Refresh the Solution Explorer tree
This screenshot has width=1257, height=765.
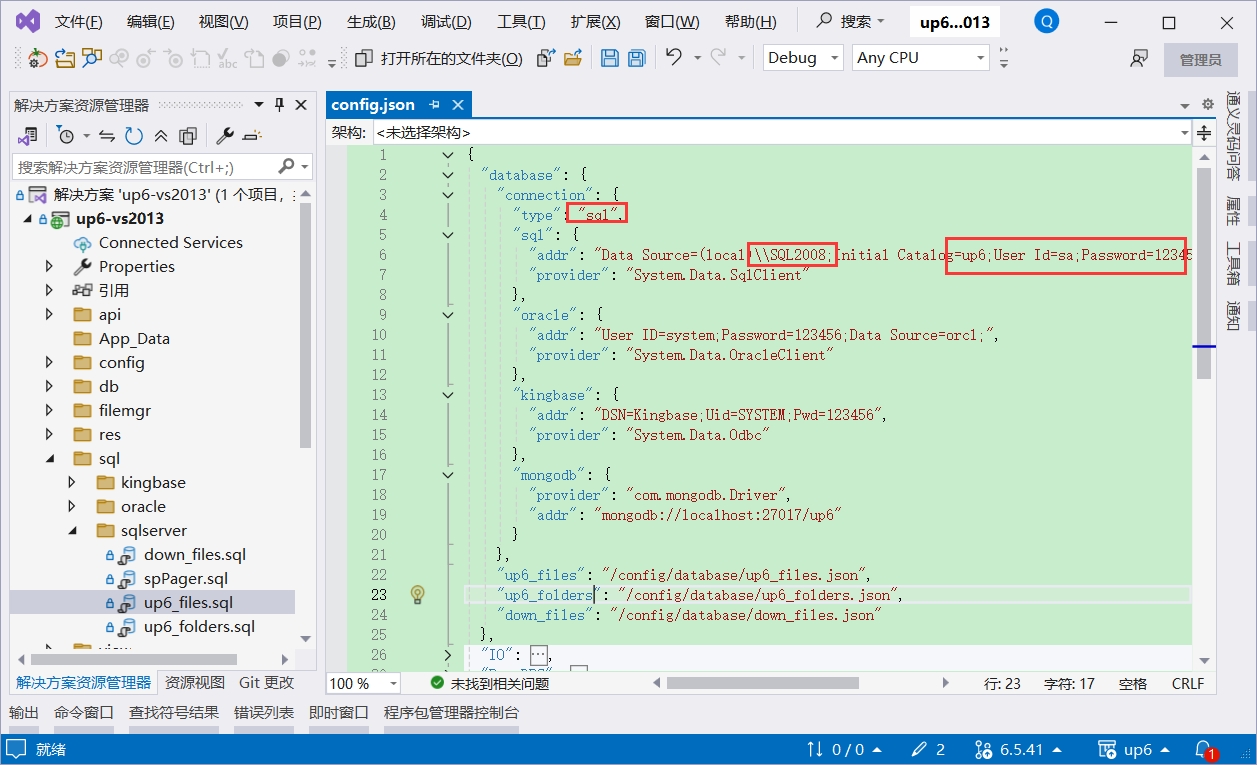pyautogui.click(x=134, y=136)
